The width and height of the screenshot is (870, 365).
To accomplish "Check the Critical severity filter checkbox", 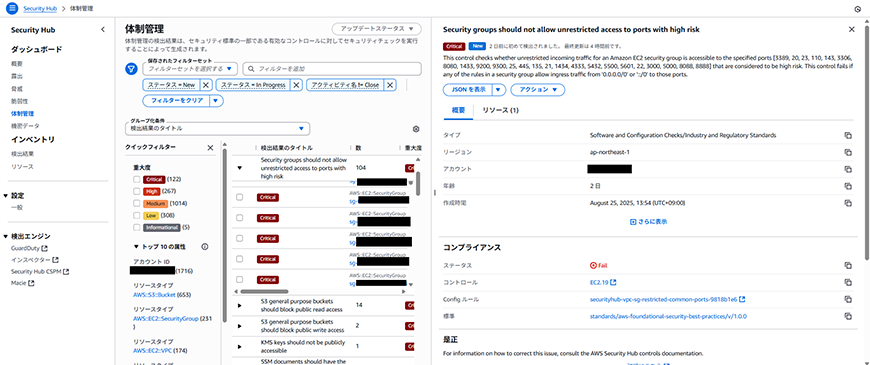I will point(136,179).
